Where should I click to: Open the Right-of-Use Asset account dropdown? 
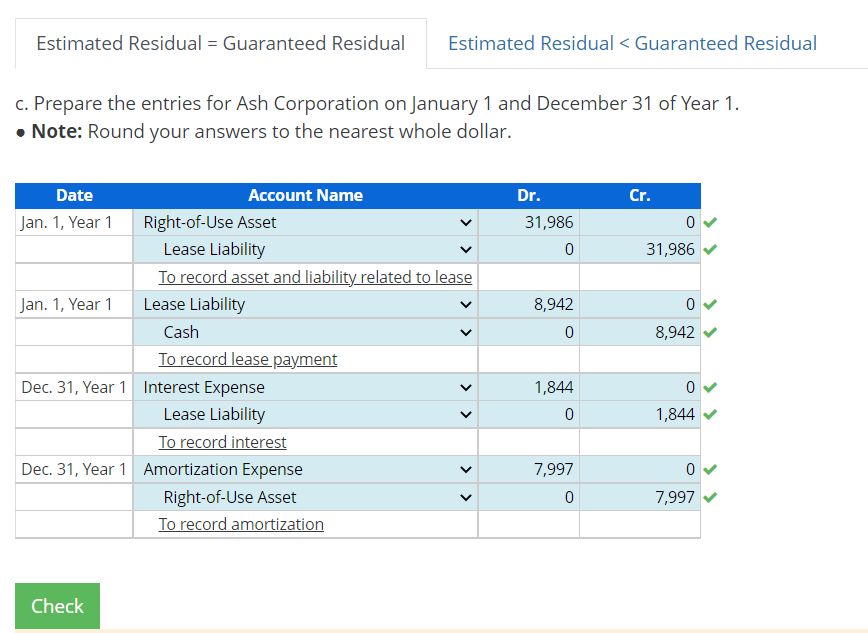click(464, 222)
